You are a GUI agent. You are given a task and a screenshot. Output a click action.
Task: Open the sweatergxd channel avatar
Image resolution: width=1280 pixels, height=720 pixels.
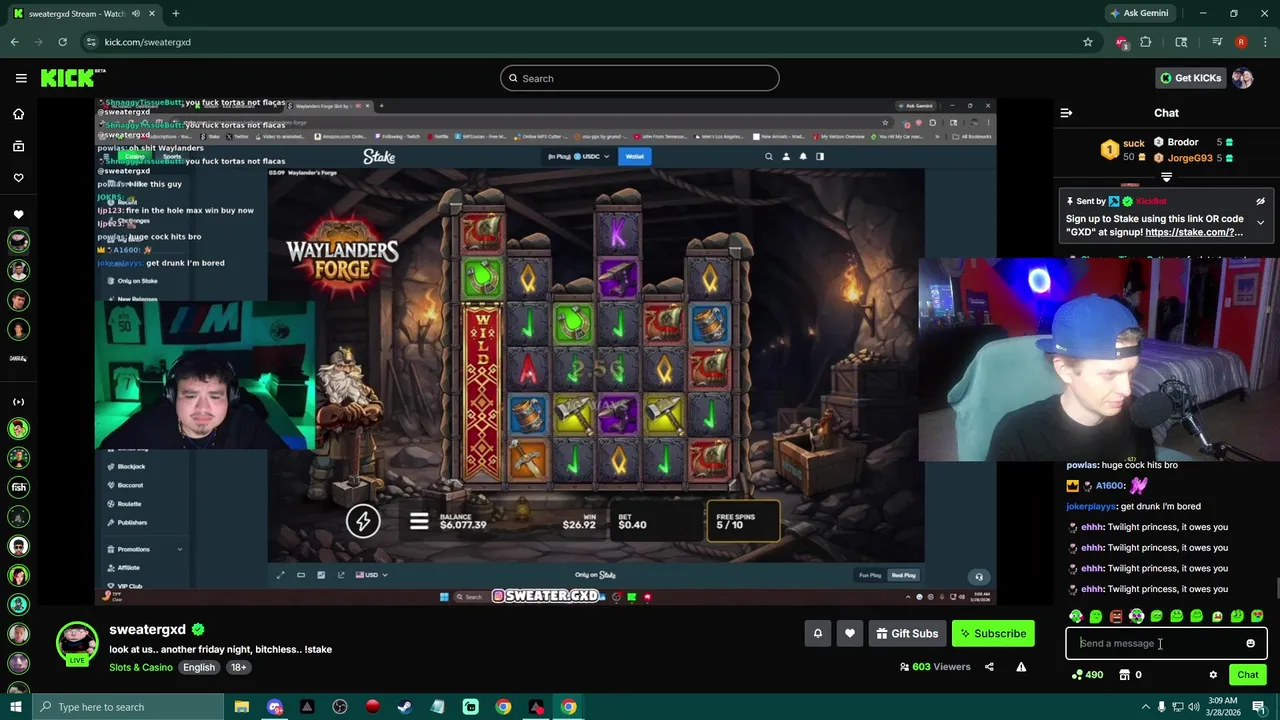click(x=77, y=644)
